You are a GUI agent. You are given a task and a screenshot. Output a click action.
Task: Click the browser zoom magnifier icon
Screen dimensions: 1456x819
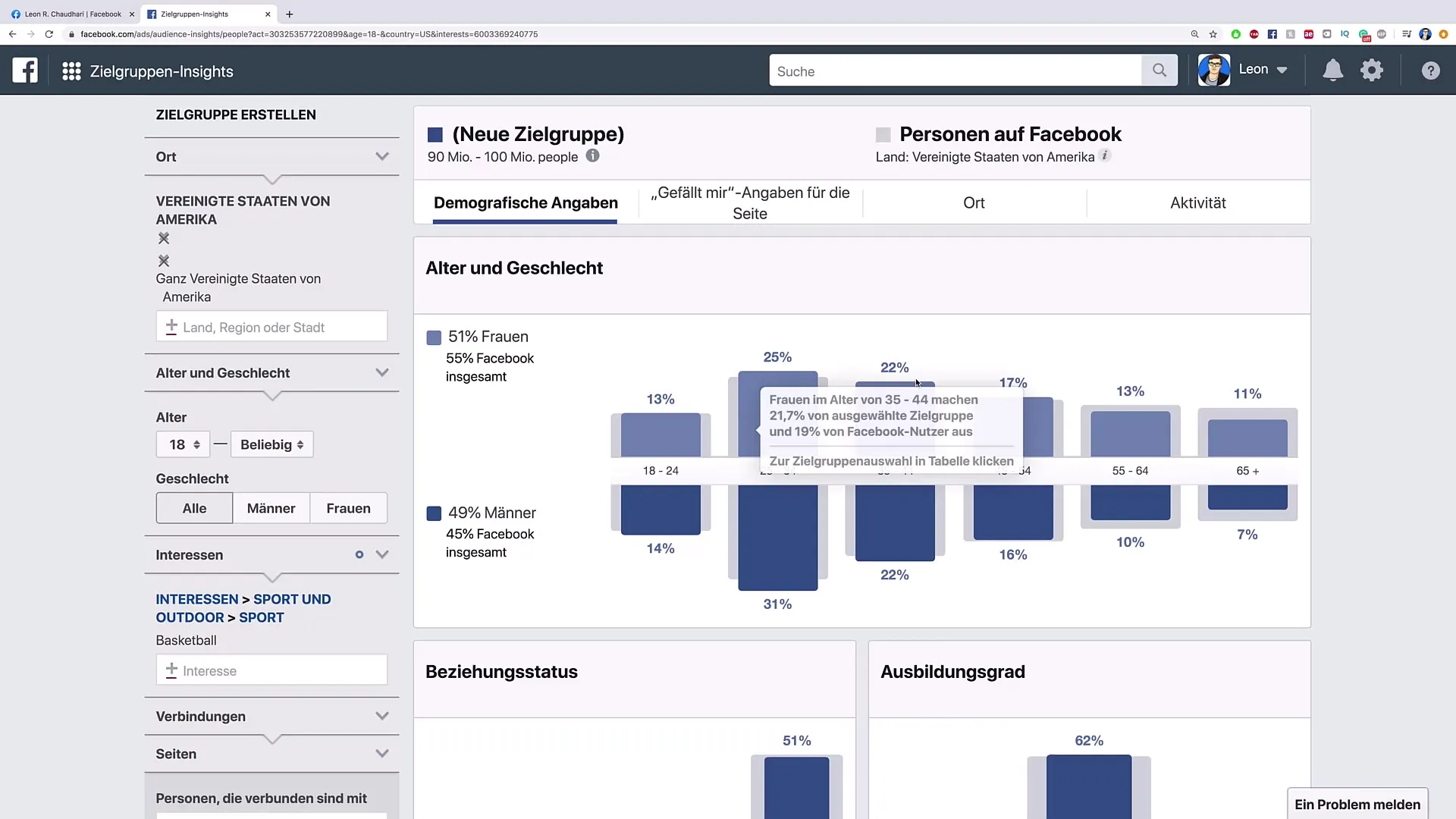click(1194, 34)
